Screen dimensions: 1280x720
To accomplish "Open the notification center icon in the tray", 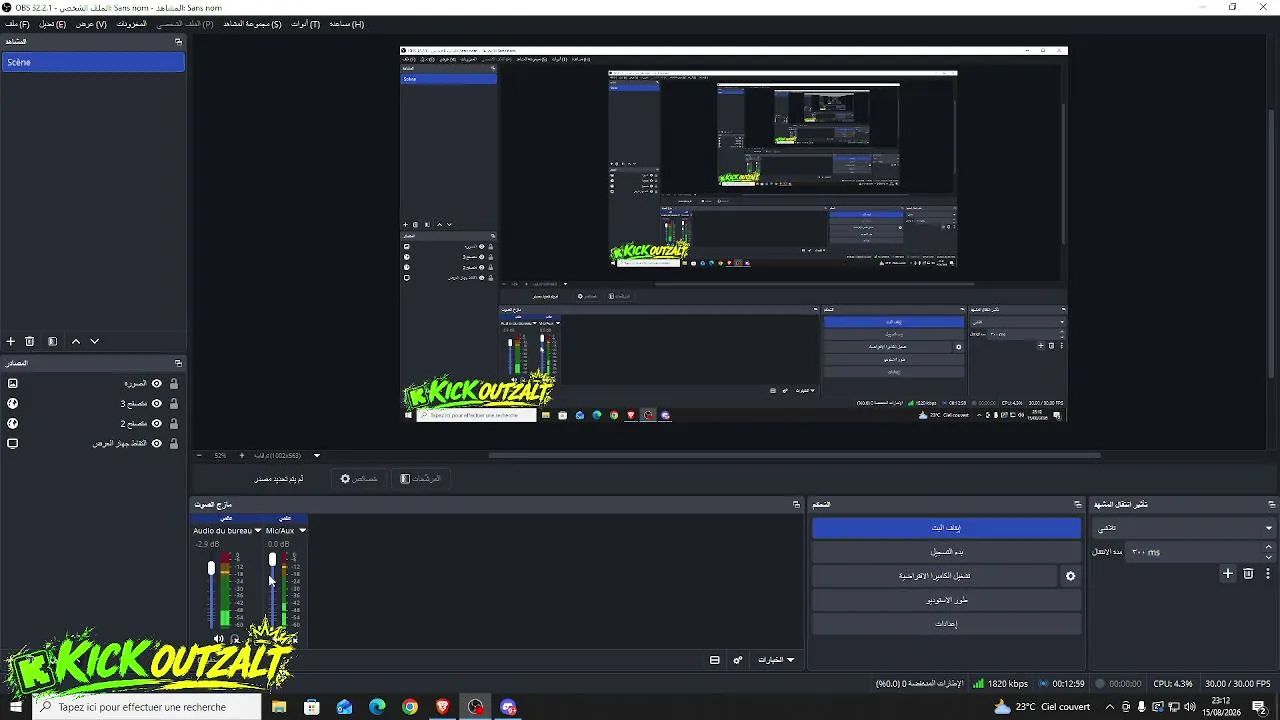I will click(x=1259, y=707).
